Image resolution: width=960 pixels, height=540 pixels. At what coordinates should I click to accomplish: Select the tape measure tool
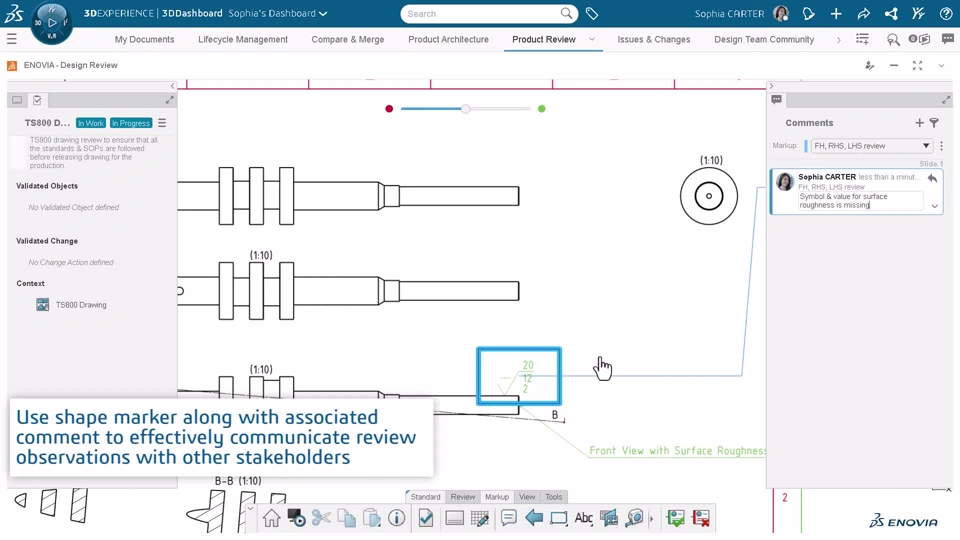click(x=634, y=518)
